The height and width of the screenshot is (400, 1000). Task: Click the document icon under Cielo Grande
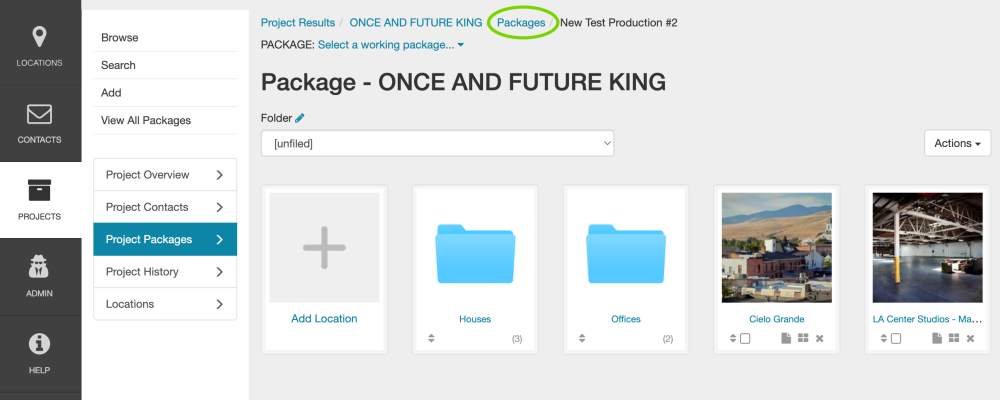click(x=785, y=339)
